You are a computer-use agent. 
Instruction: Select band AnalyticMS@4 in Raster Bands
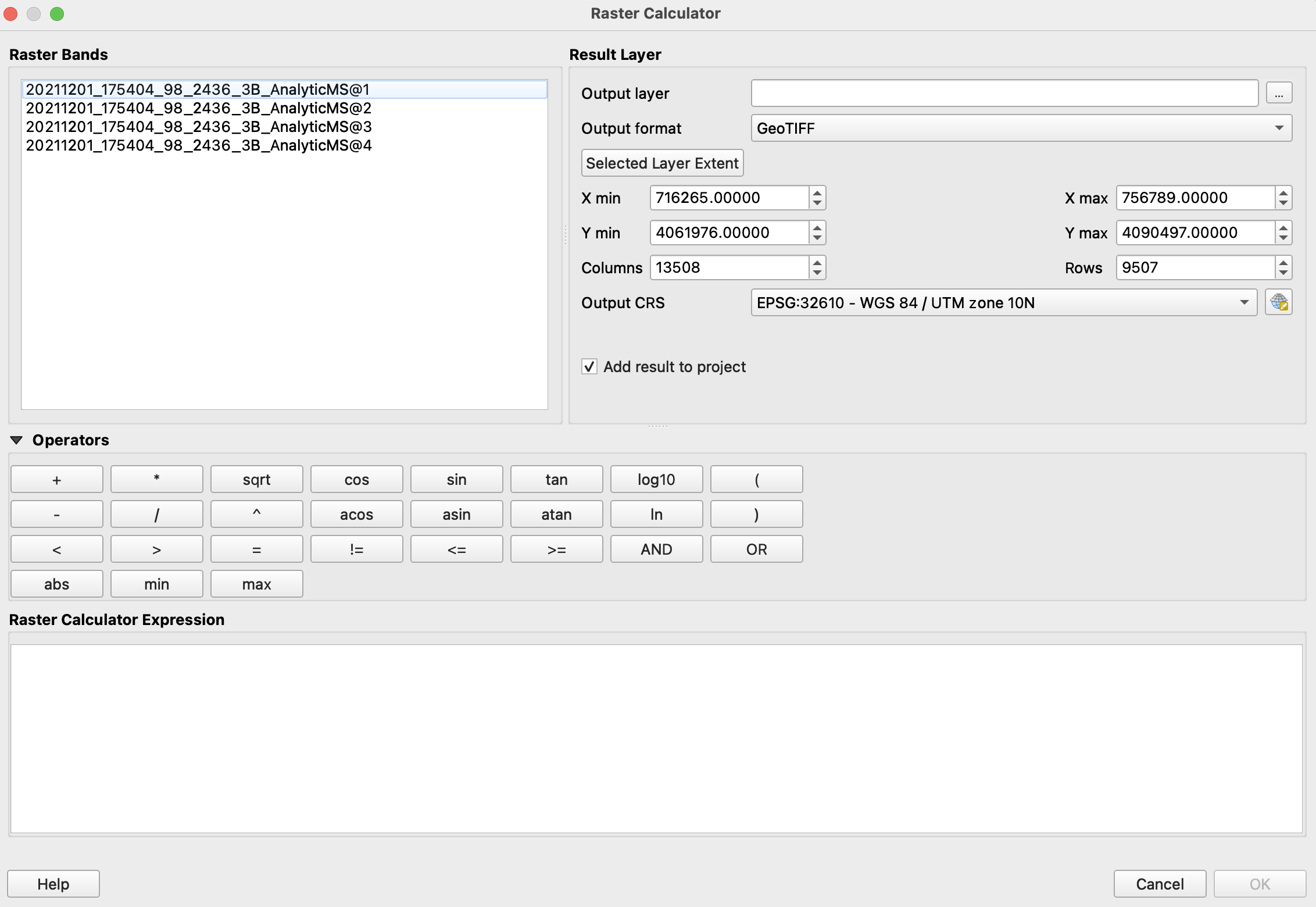[284, 145]
